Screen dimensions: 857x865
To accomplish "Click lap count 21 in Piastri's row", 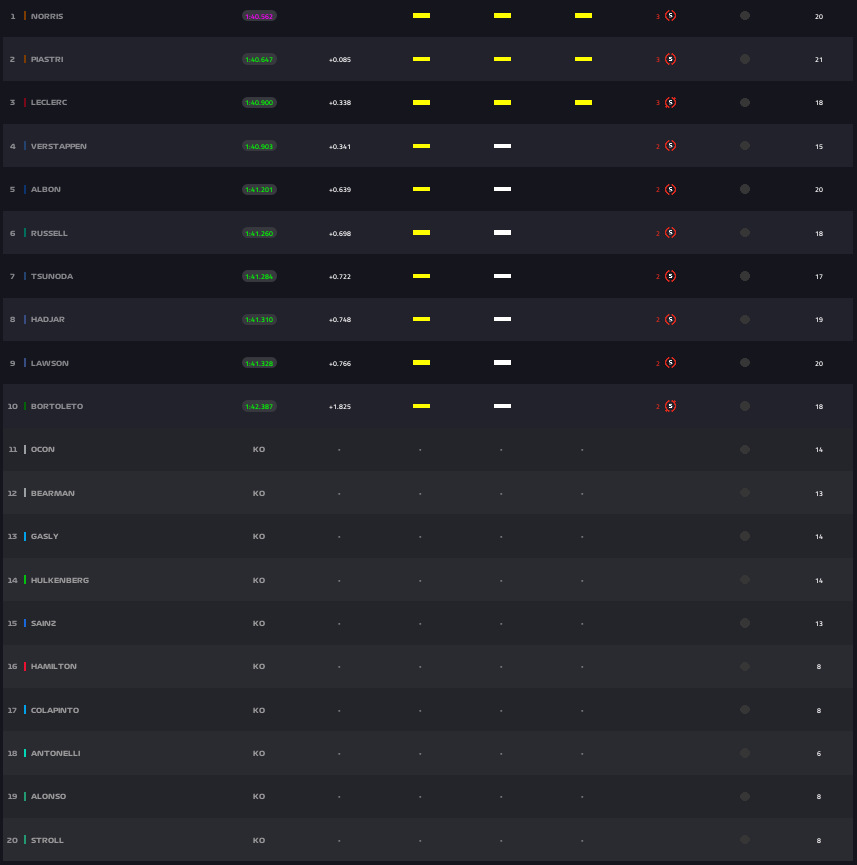I will click(x=819, y=60).
